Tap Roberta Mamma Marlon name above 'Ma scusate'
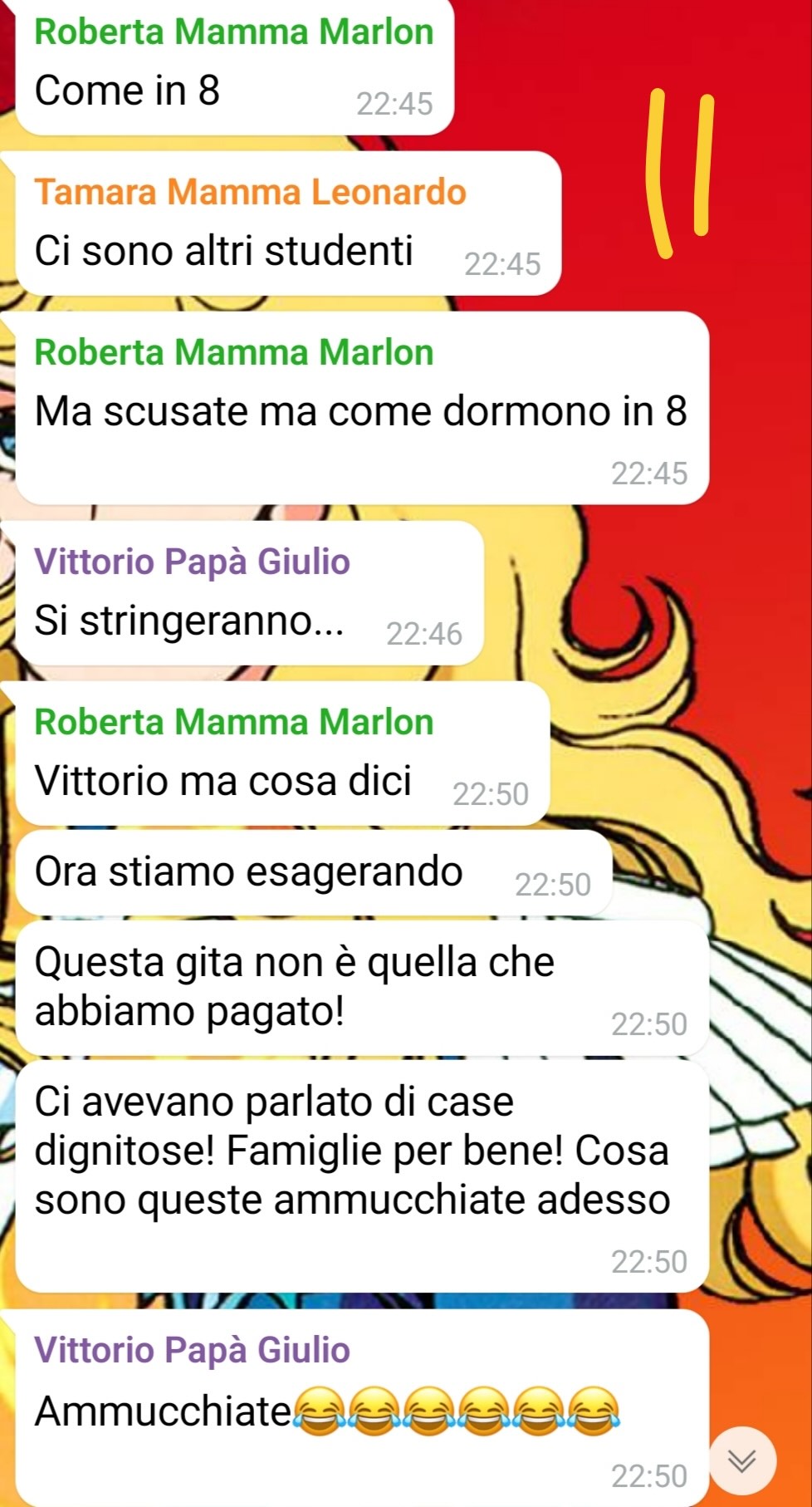Screen dimensions: 812x1507 (x=234, y=352)
